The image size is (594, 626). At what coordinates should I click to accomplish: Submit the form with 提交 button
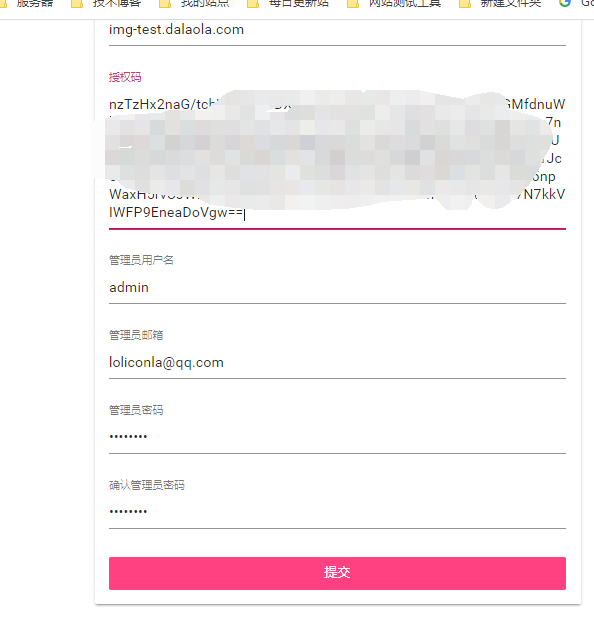[x=337, y=573]
